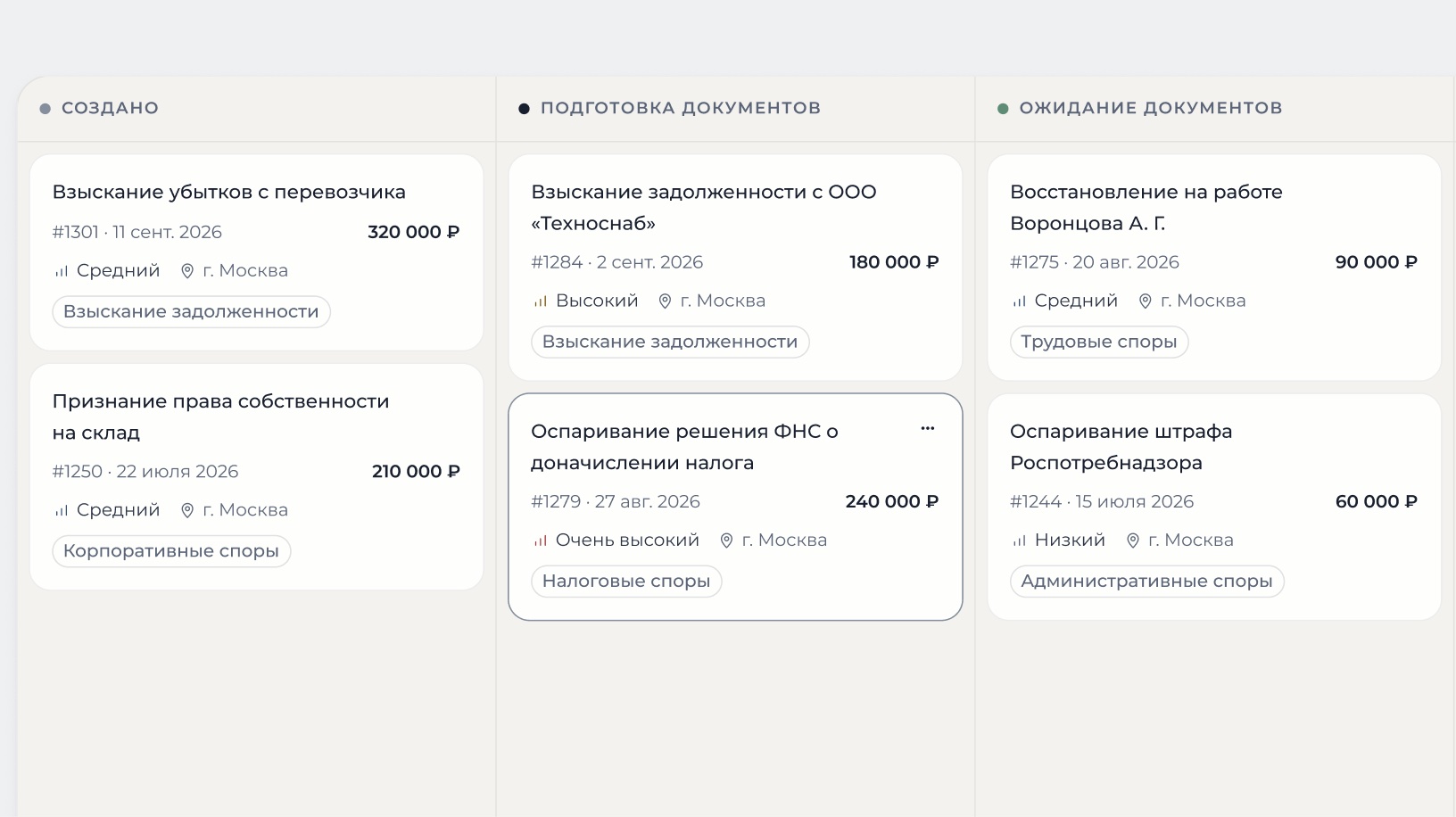The height and width of the screenshot is (817, 1456).
Task: Click priority bars icon on card #1301
Action: [62, 271]
